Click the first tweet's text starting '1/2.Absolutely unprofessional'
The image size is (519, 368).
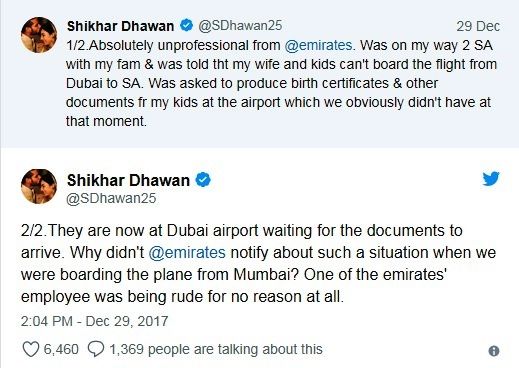(282, 83)
